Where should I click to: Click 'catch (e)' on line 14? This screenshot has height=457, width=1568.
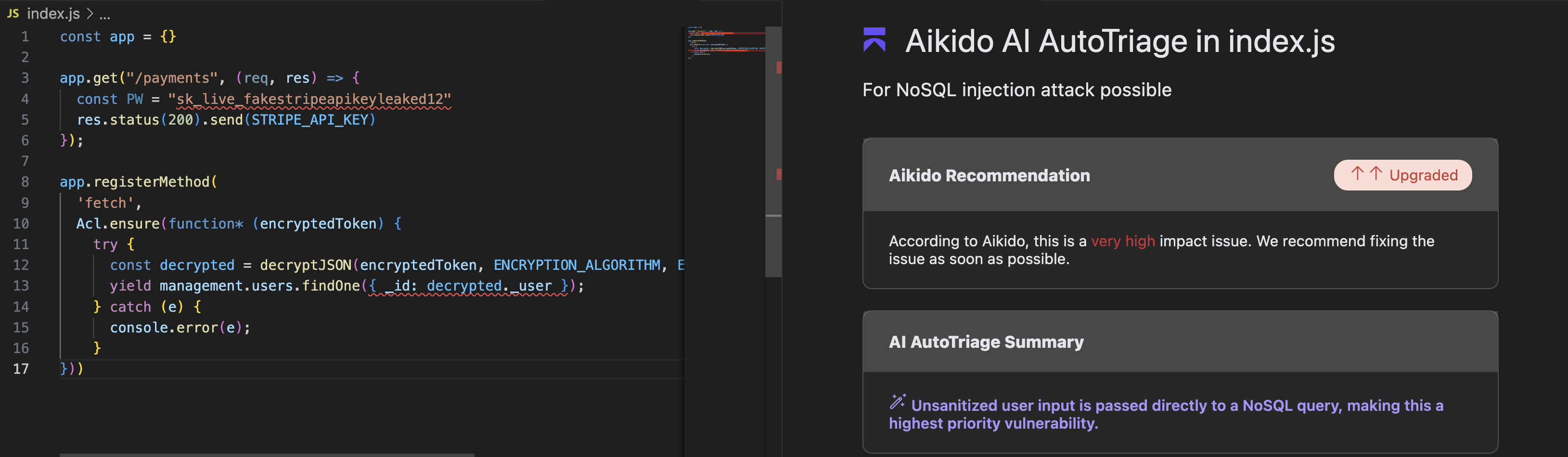coord(147,307)
